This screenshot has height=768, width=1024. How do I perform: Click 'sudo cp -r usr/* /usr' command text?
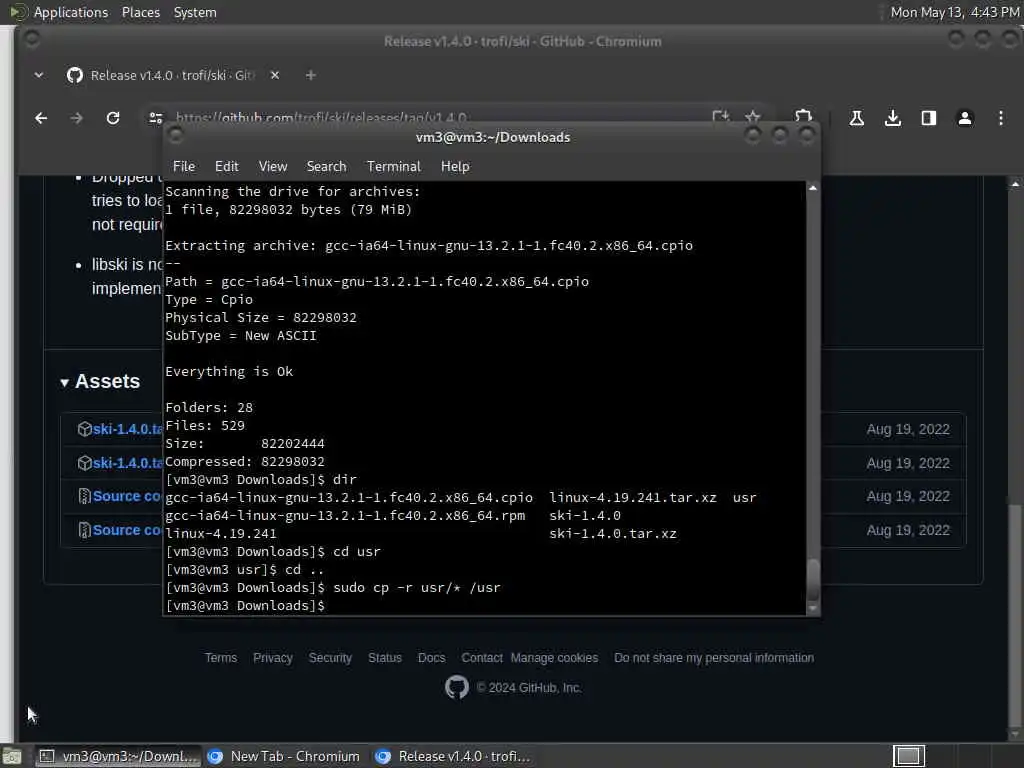click(417, 588)
